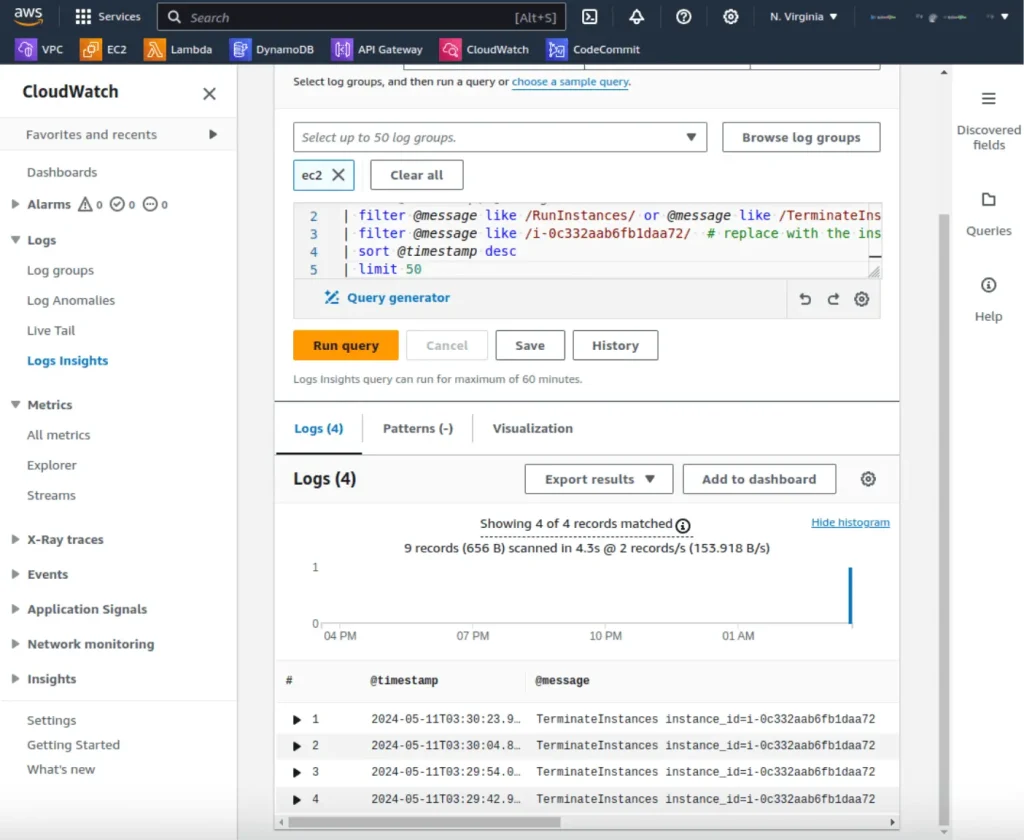
Task: Open CloudShell from the top navigation bar
Action: click(590, 17)
